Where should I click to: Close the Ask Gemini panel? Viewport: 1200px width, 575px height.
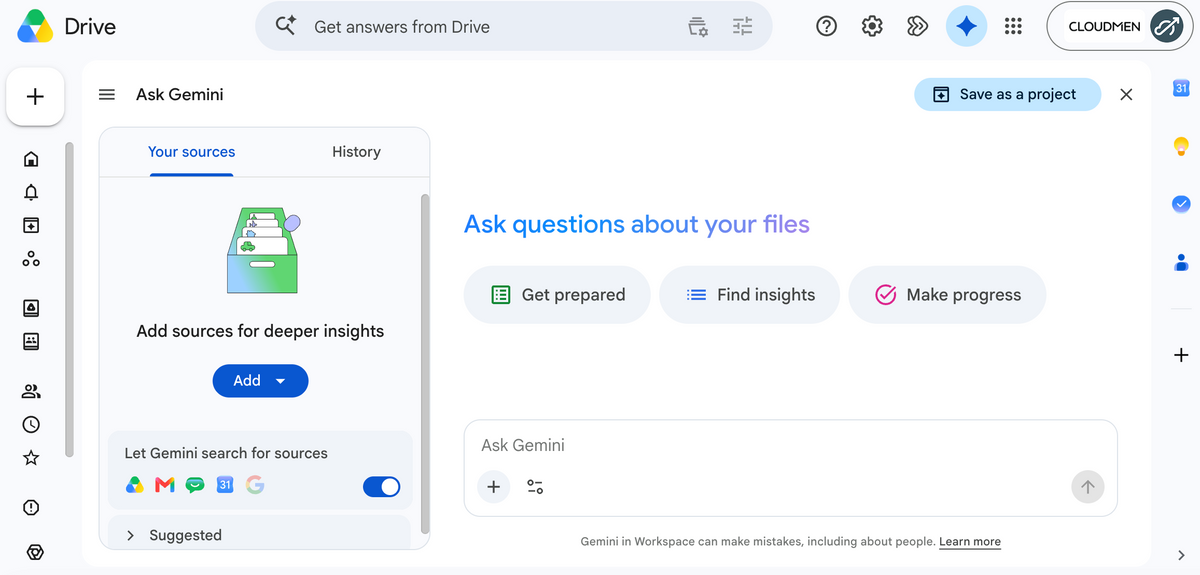click(x=1126, y=94)
